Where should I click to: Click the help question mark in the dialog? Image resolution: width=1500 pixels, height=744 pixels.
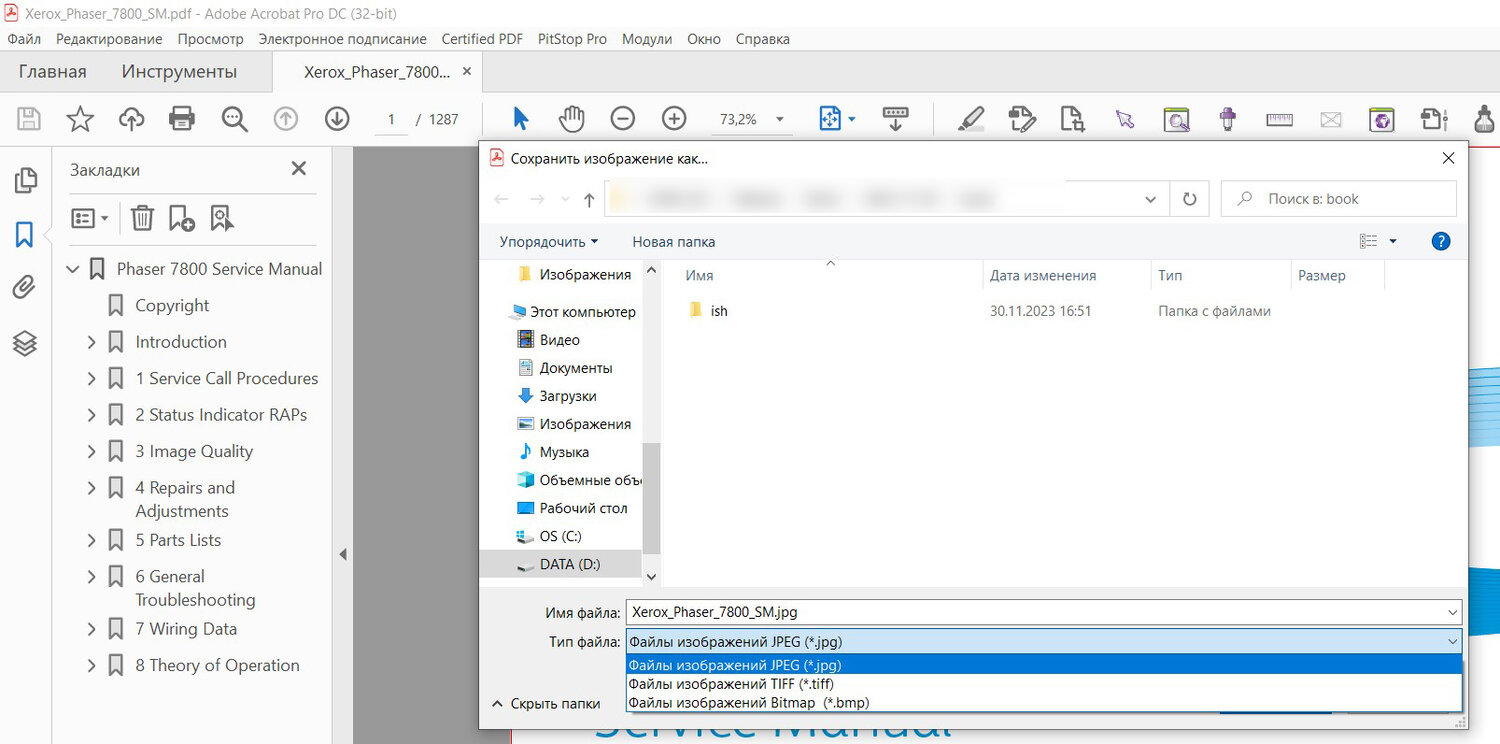[x=1441, y=241]
